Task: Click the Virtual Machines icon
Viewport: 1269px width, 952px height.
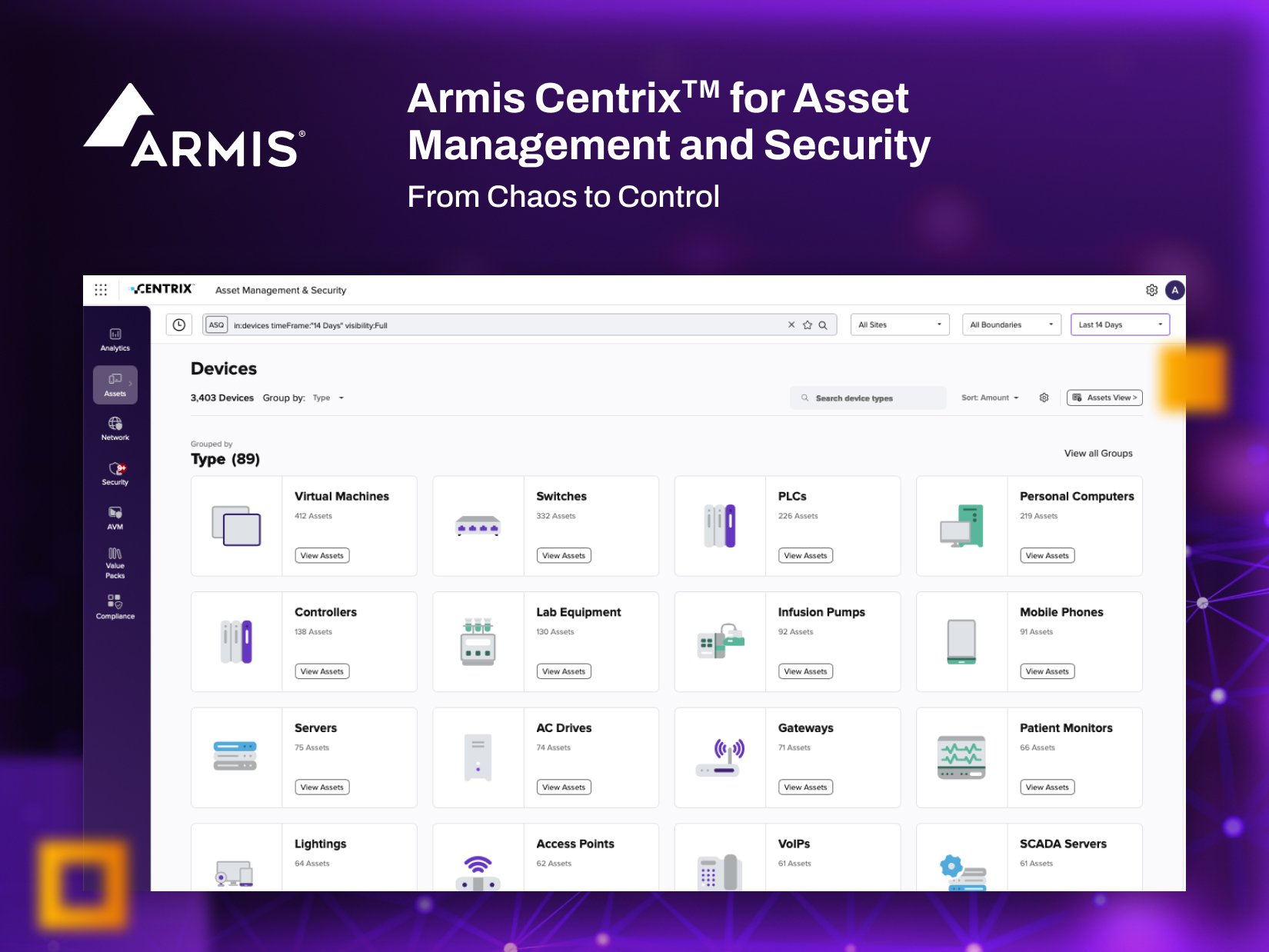Action: (x=236, y=526)
